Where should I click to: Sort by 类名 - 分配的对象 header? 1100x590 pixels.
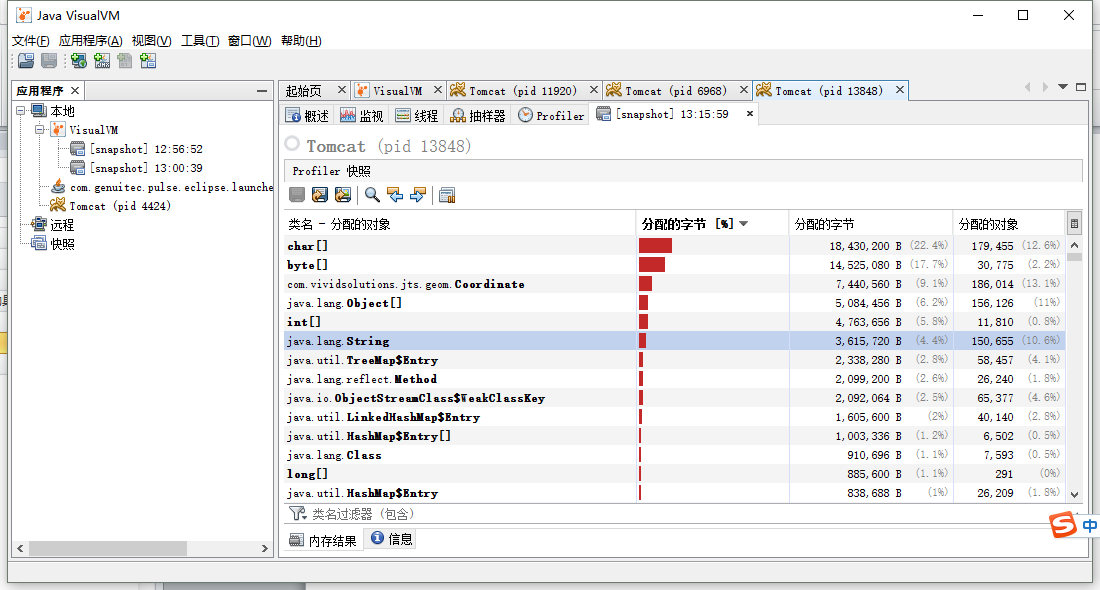coord(460,224)
